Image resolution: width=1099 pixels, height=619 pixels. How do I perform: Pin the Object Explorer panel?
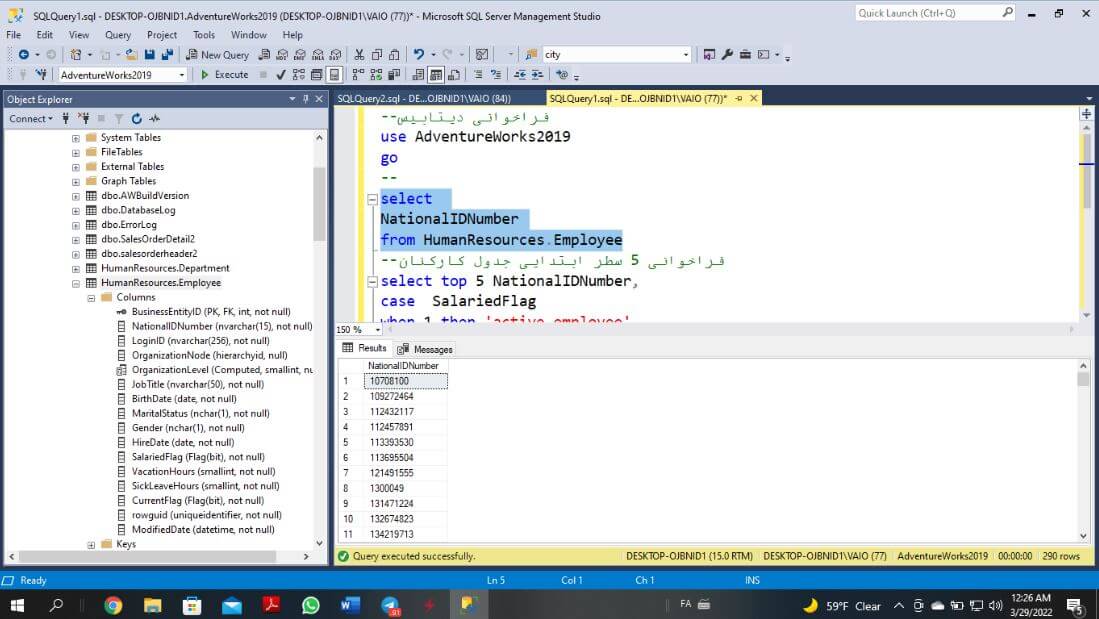pyautogui.click(x=304, y=99)
